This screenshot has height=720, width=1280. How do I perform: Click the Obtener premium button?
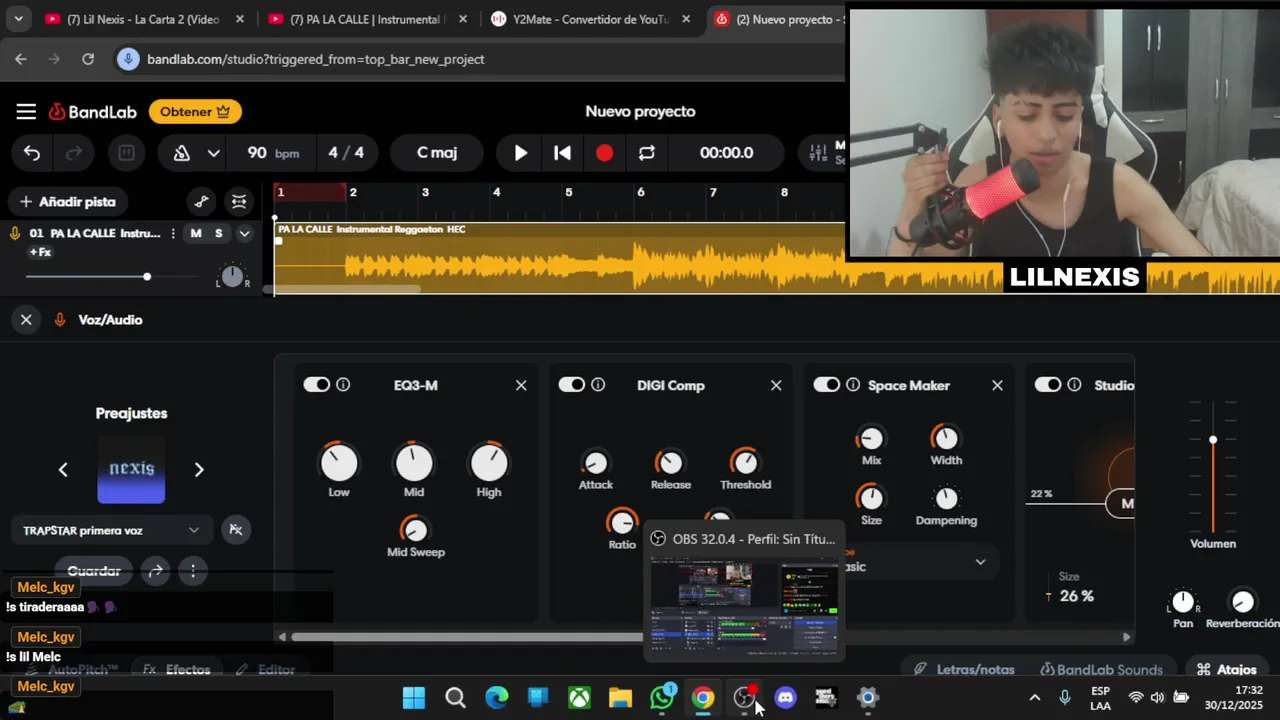pyautogui.click(x=195, y=112)
